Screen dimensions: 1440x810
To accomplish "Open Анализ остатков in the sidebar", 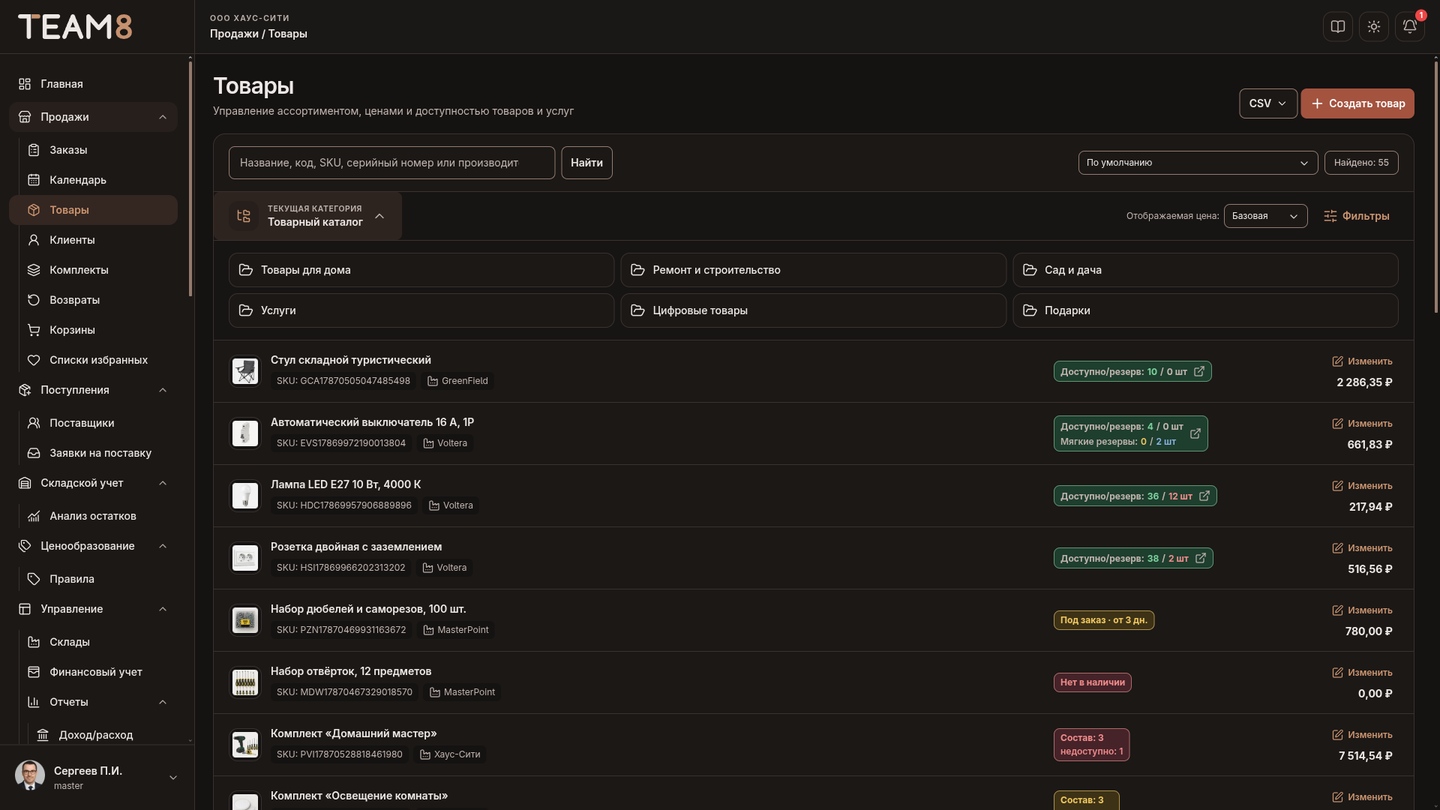I will point(93,516).
